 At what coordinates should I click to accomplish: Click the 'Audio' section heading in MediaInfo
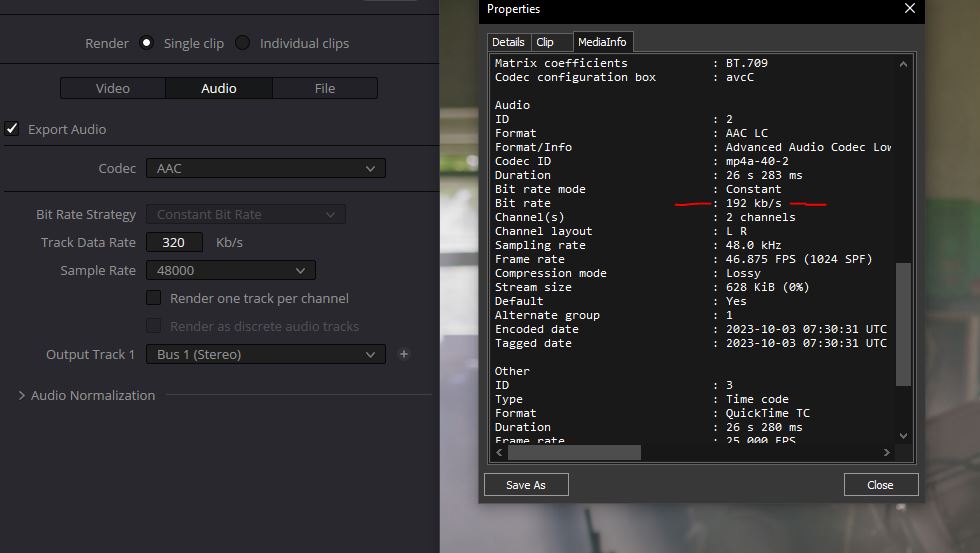pyautogui.click(x=512, y=105)
